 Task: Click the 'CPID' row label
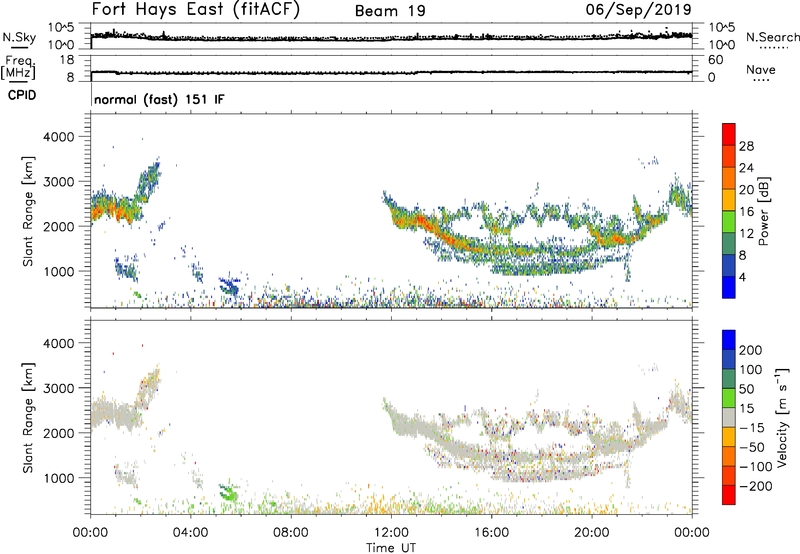point(22,95)
